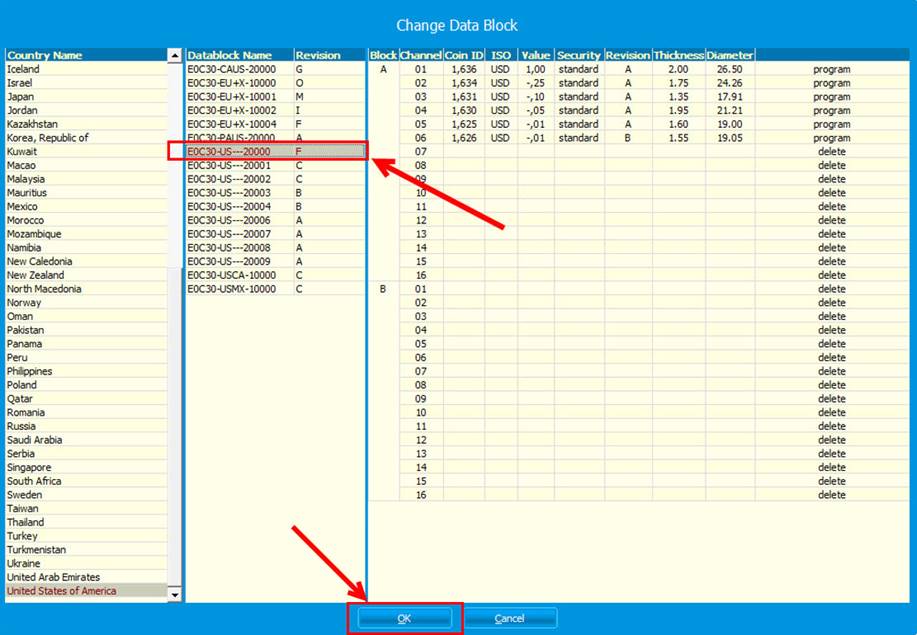Select Japan in country list
The image size is (917, 635).
pyautogui.click(x=23, y=97)
